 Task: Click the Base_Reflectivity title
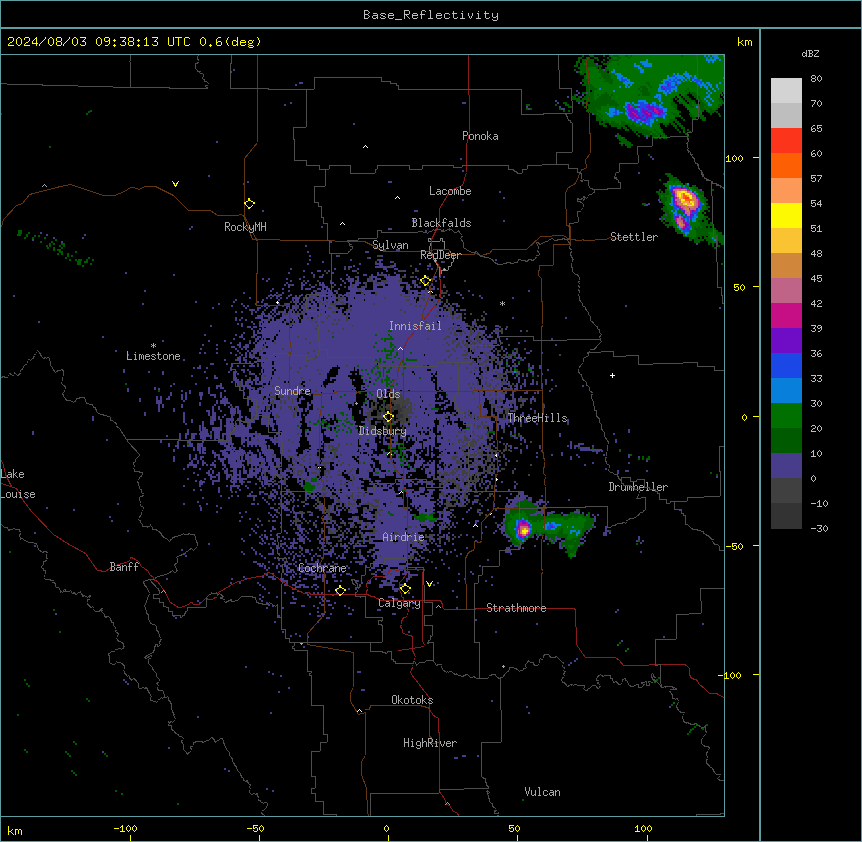(431, 15)
